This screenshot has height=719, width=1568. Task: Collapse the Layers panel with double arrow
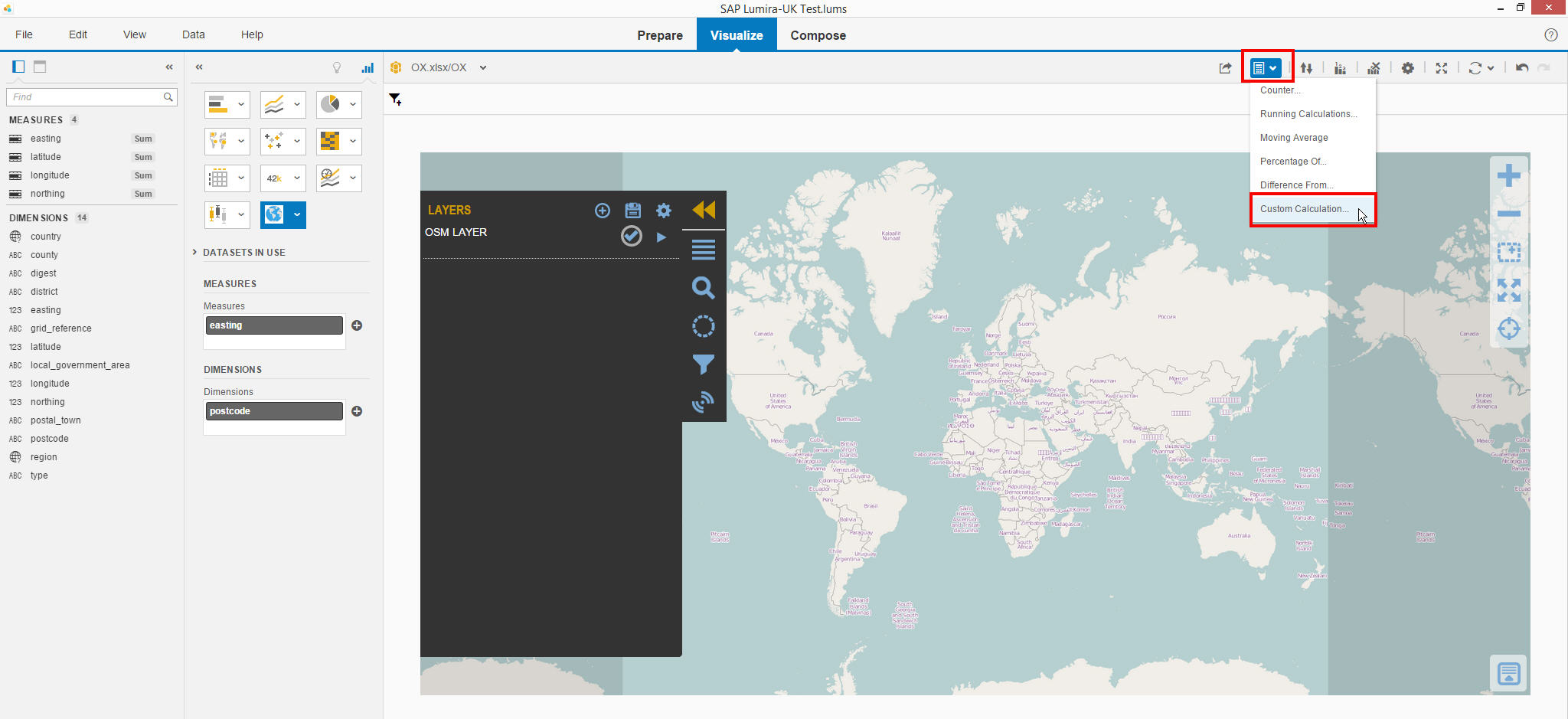pyautogui.click(x=703, y=210)
